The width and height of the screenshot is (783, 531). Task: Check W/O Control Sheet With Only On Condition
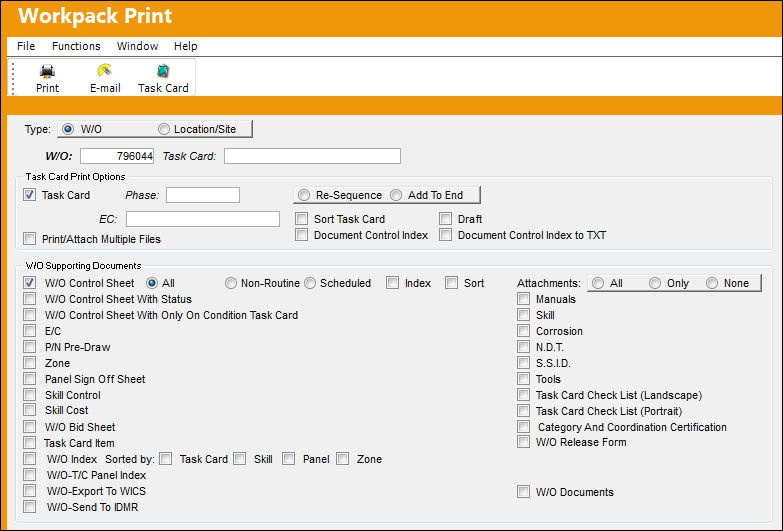29,315
